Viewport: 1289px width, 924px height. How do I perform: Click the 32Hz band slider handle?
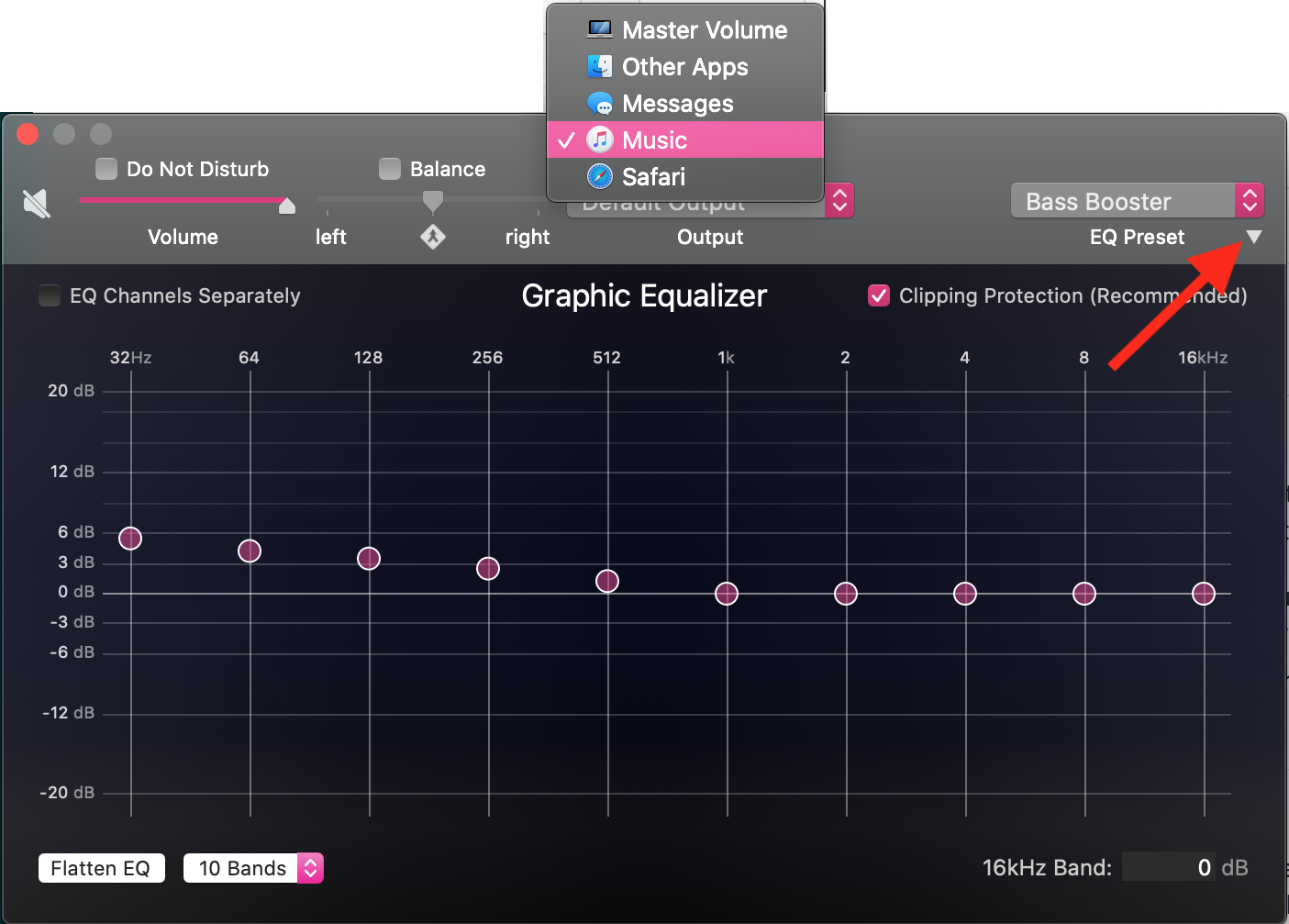pos(130,539)
